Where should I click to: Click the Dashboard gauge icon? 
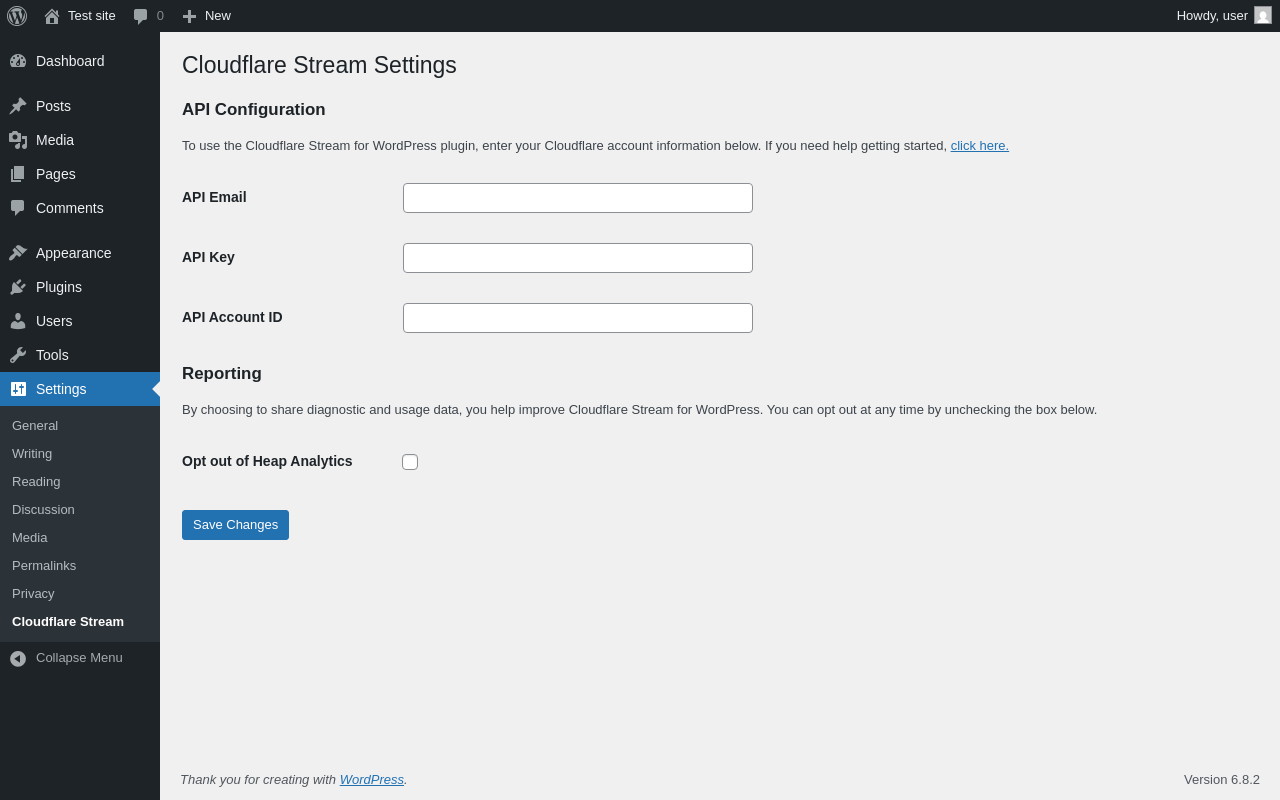[x=18, y=61]
